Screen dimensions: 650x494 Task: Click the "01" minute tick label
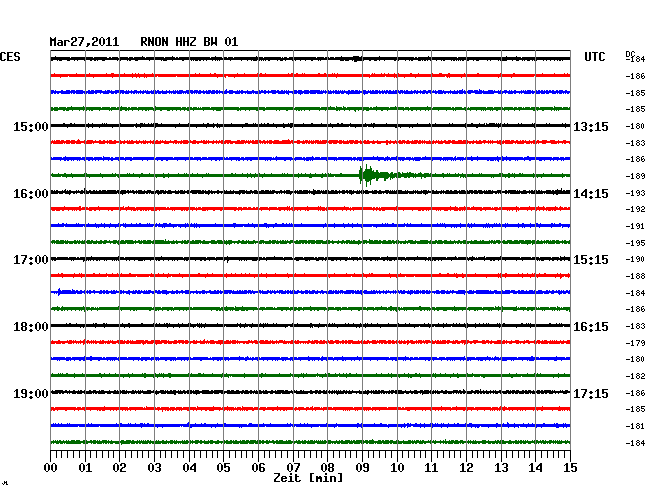85,468
